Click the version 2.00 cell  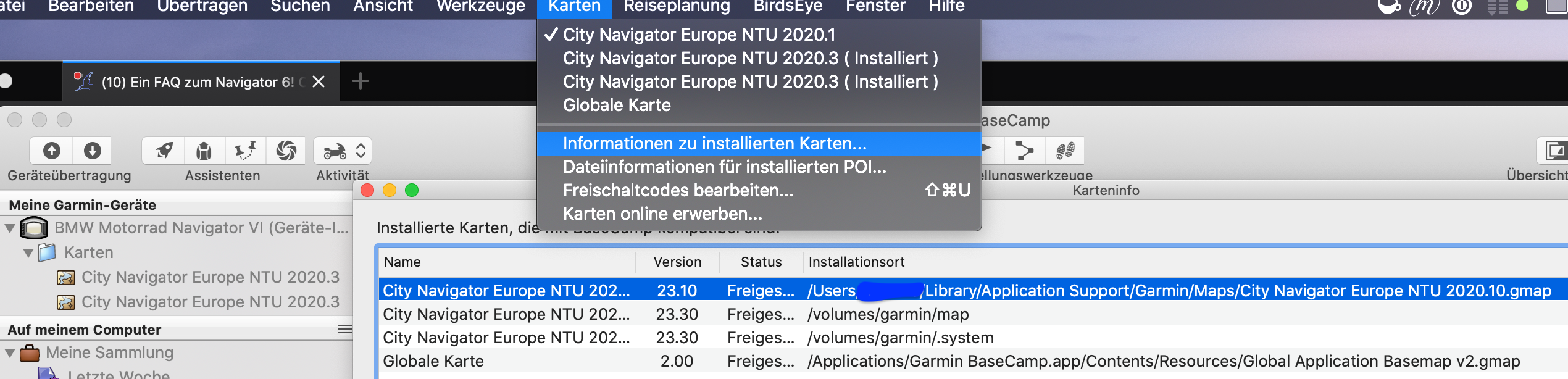(x=677, y=361)
